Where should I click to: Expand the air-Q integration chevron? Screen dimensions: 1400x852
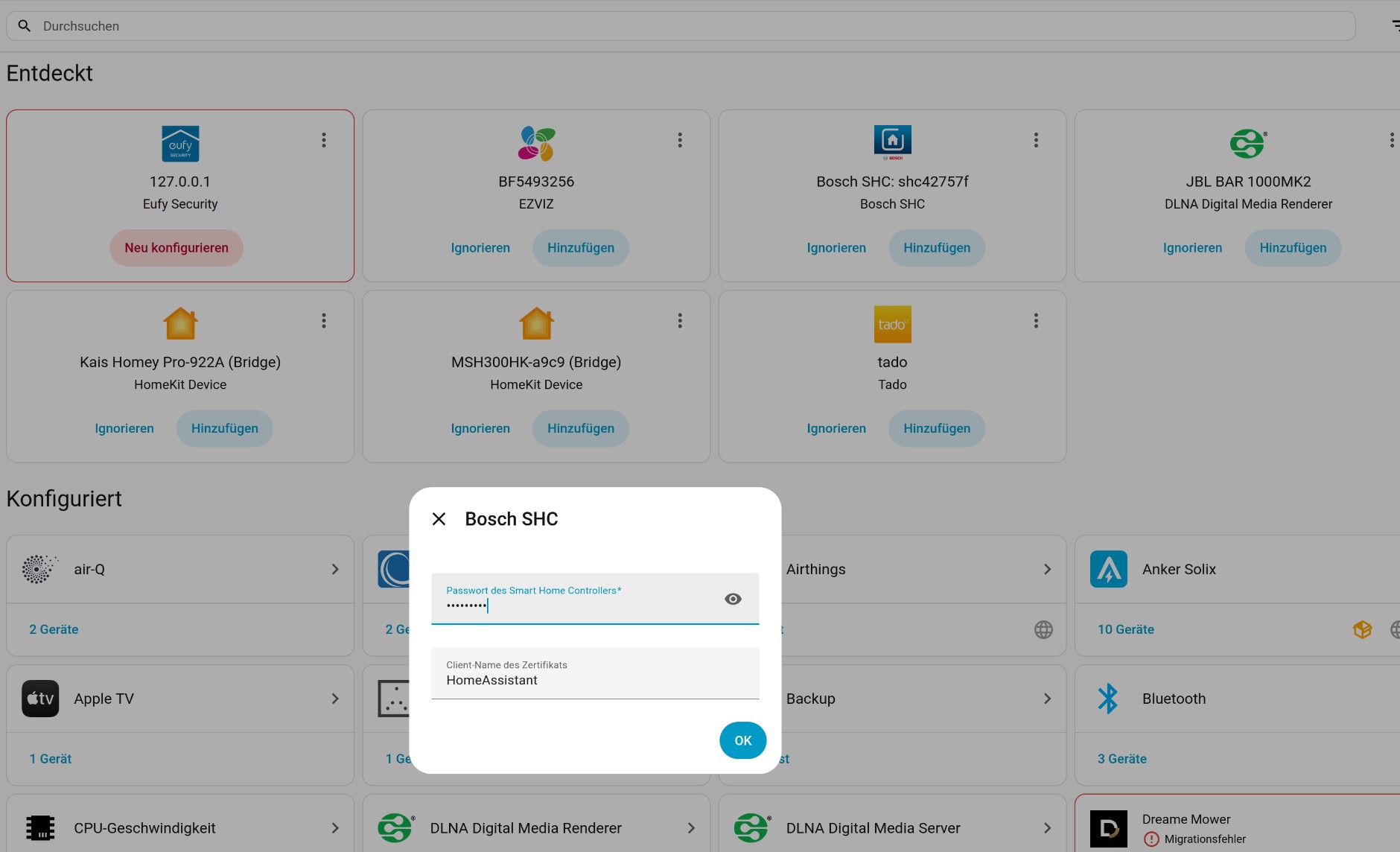pos(335,569)
